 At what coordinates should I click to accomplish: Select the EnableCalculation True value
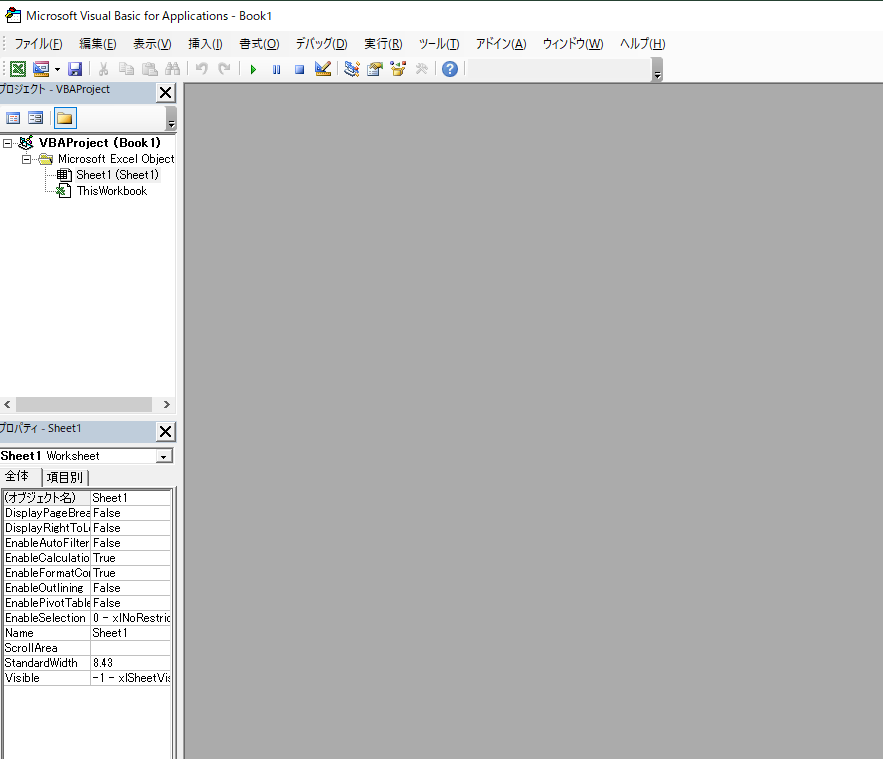point(131,558)
